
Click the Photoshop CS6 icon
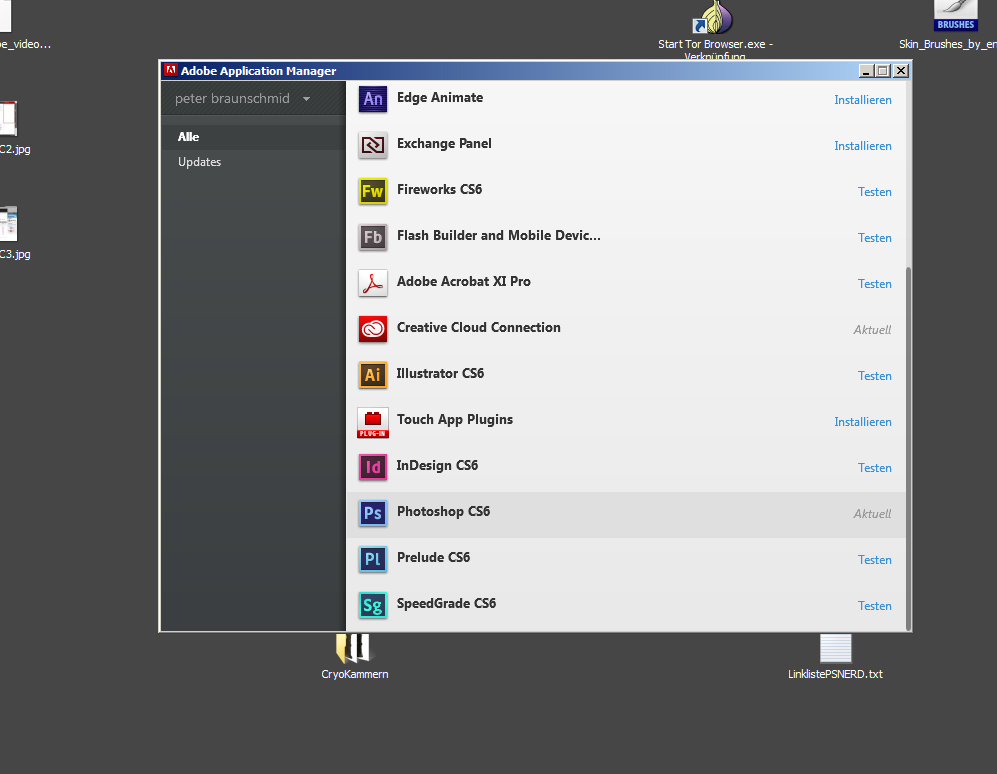coord(373,513)
